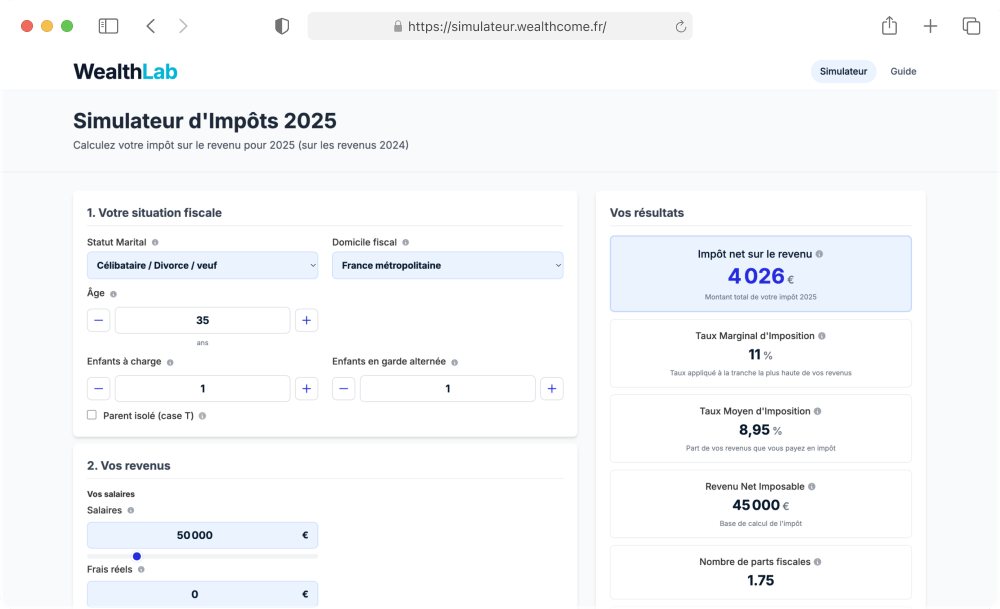Click the Safari share icon
The height and width of the screenshot is (609, 1000).
click(x=889, y=25)
